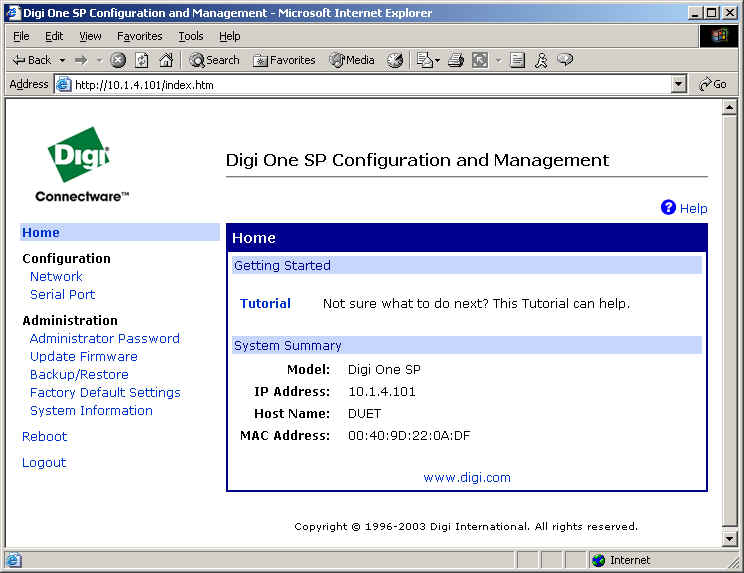This screenshot has height=573, width=744.
Task: Click the Media toolbar button
Action: pyautogui.click(x=352, y=60)
